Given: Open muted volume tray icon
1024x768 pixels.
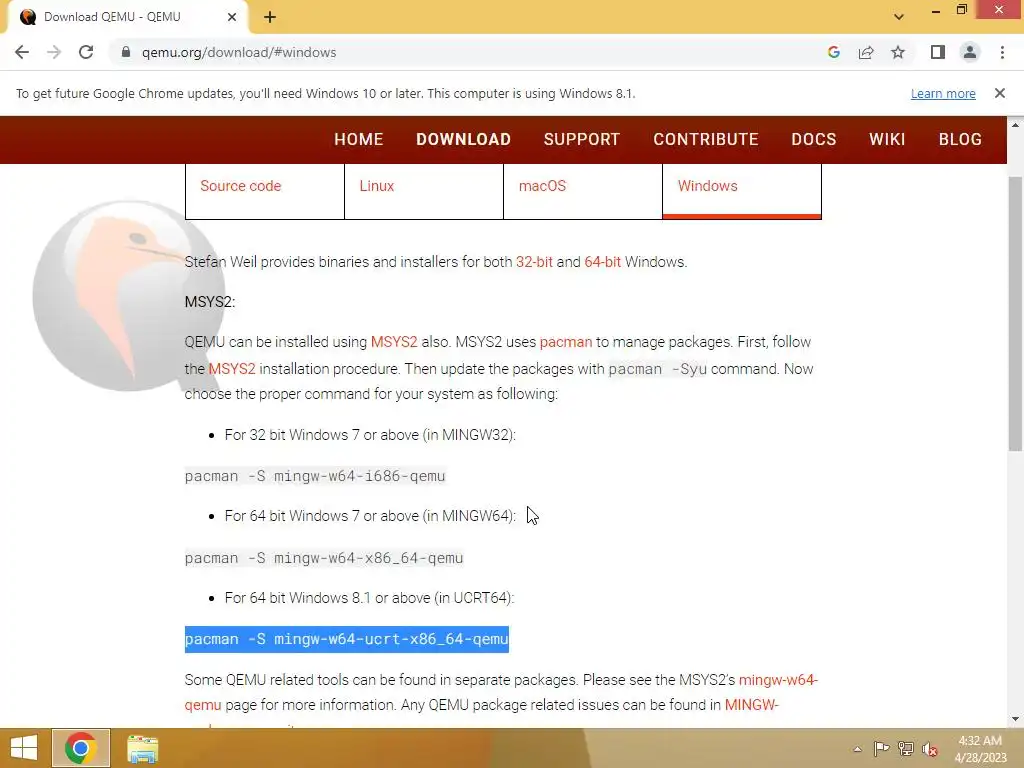Looking at the screenshot, I should (x=930, y=749).
